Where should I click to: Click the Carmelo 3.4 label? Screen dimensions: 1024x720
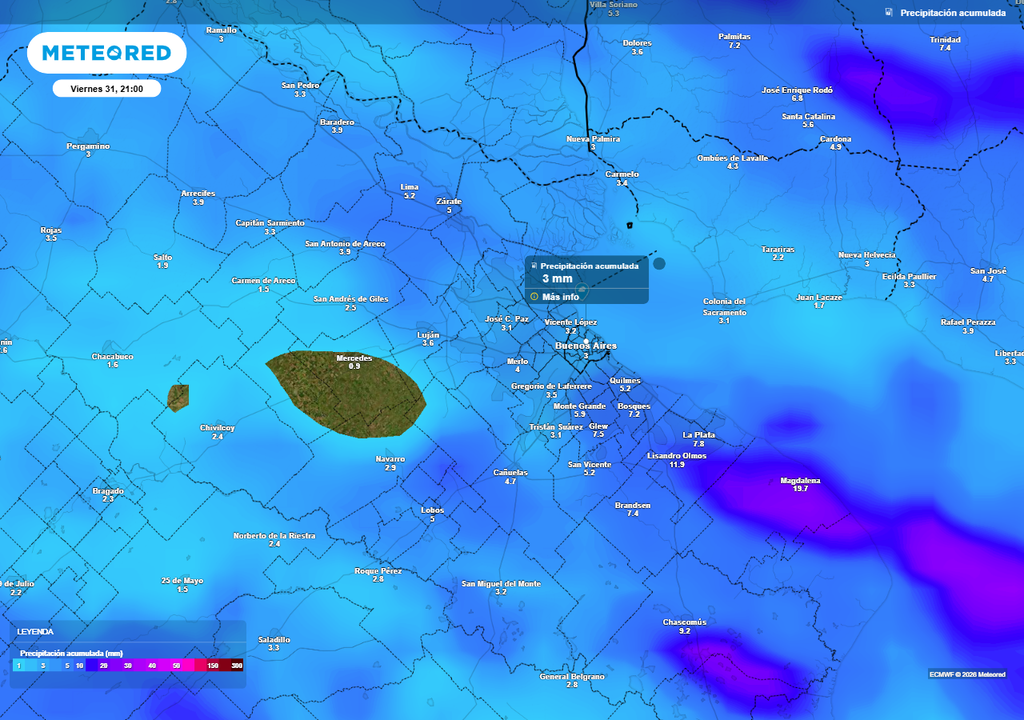pyautogui.click(x=622, y=178)
